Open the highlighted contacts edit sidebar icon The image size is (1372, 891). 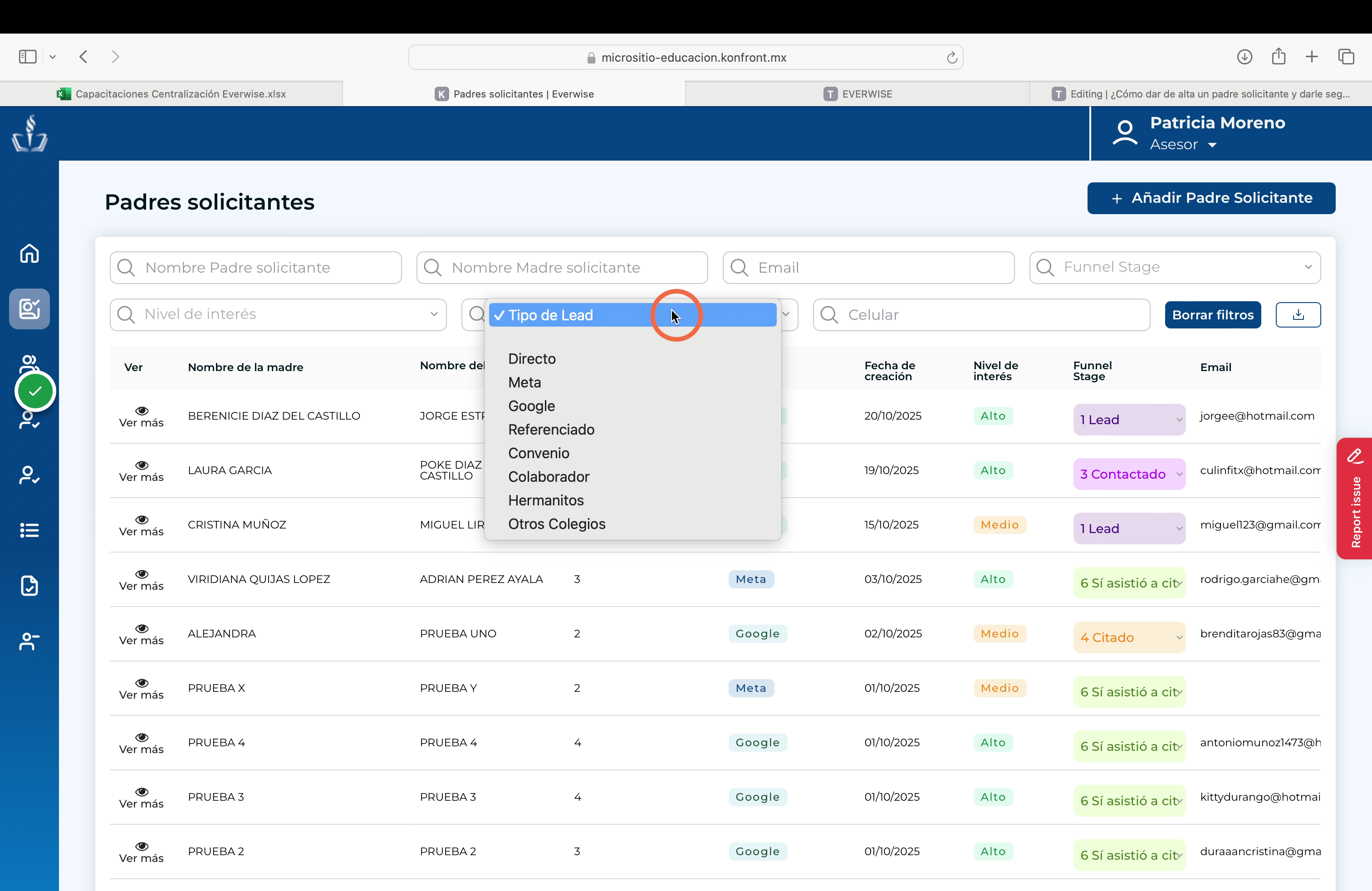pos(29,309)
